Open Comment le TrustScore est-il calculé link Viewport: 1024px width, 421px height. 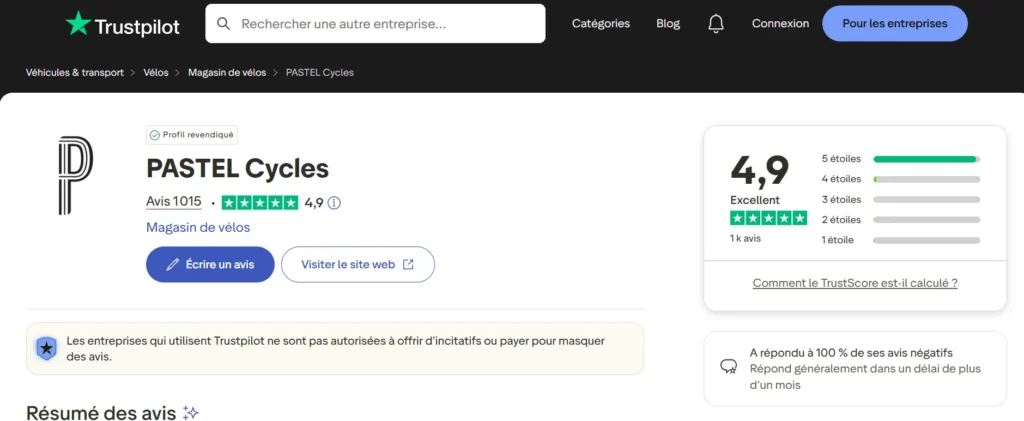click(855, 283)
